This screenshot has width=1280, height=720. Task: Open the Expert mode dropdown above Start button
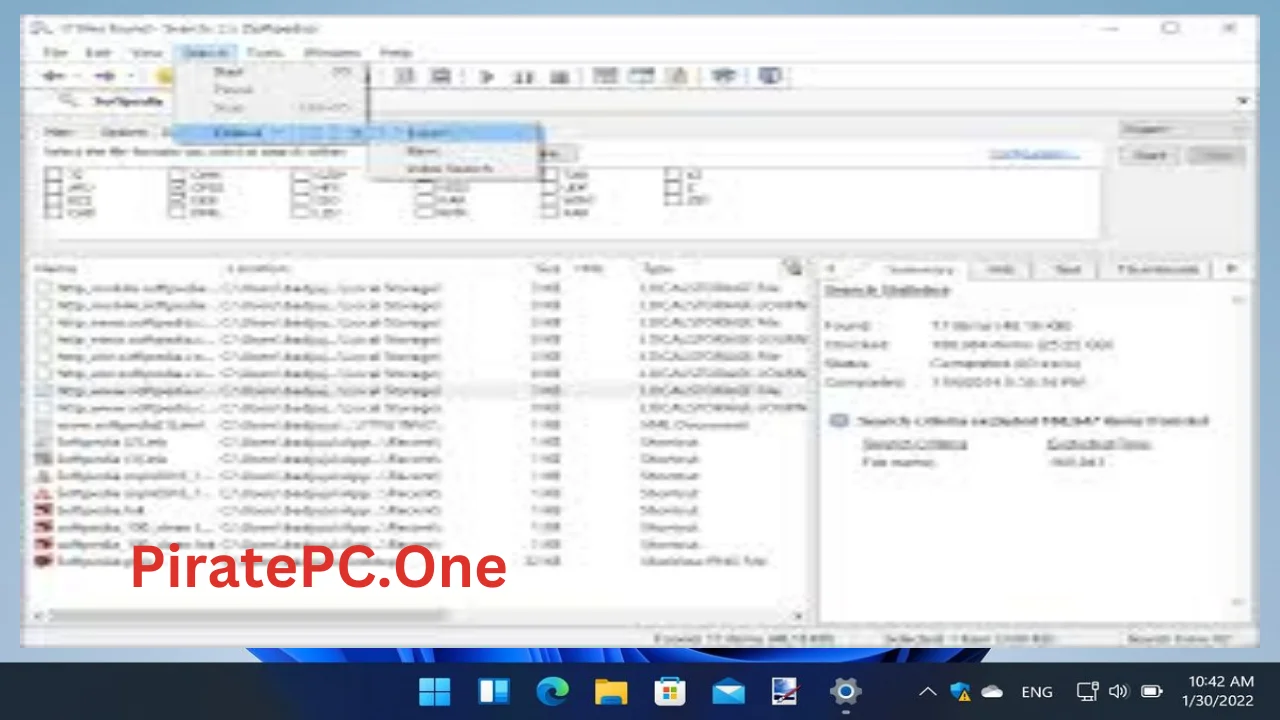(x=1184, y=129)
